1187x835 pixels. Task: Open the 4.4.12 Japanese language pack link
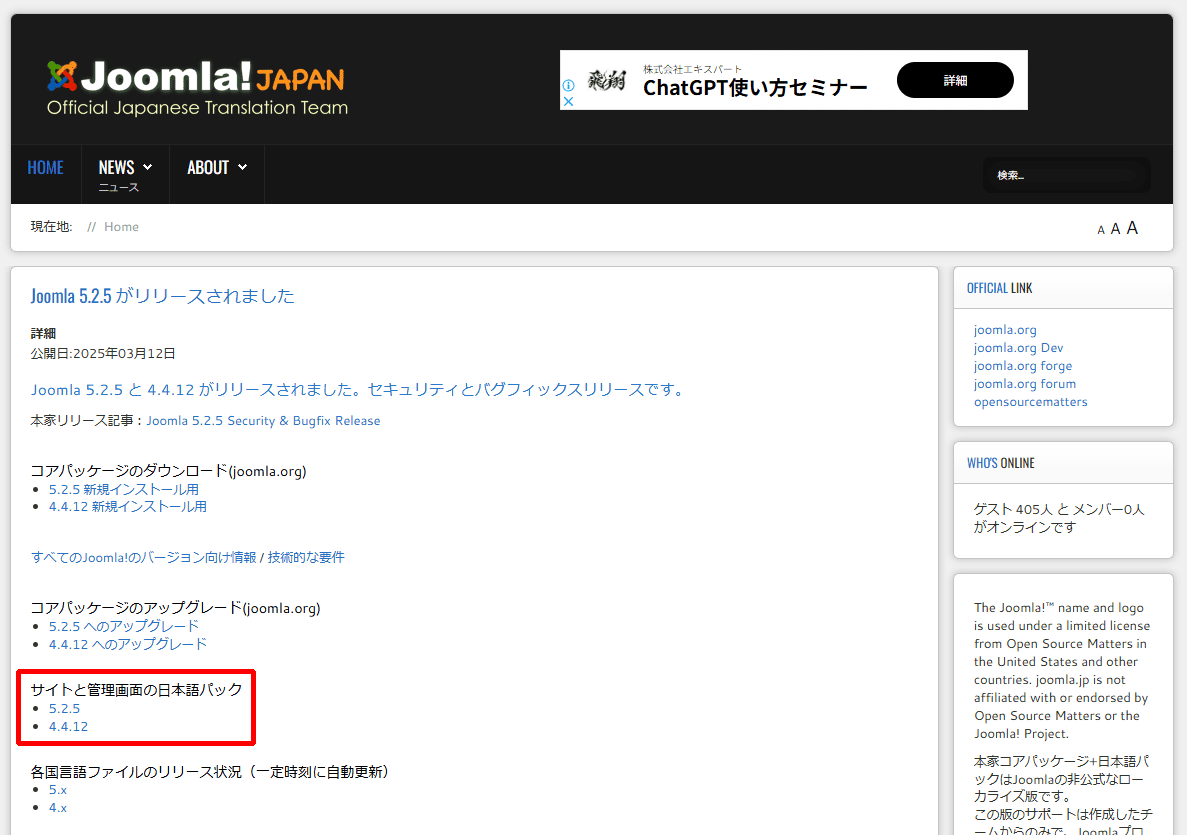click(69, 727)
